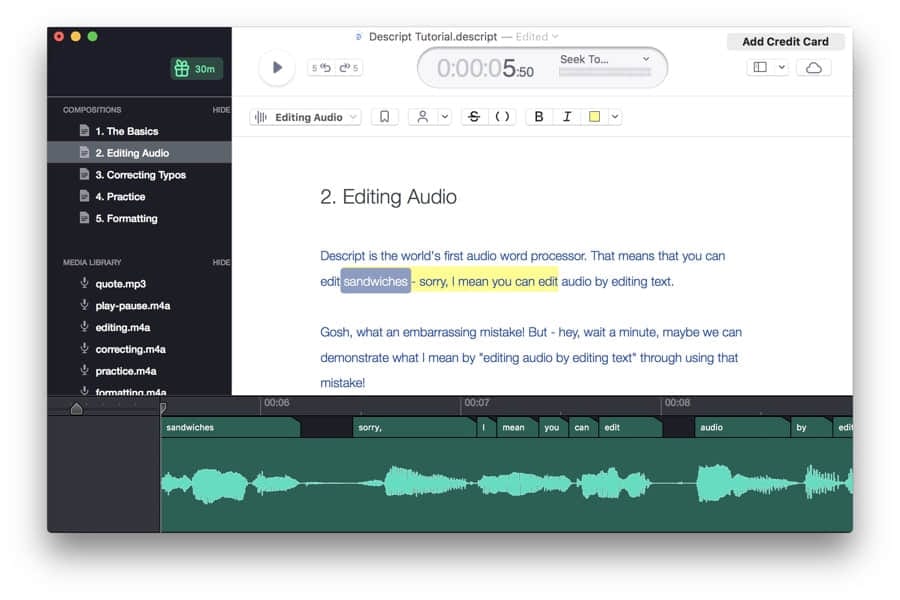
Task: Open layout options dropdown arrow
Action: (x=781, y=67)
